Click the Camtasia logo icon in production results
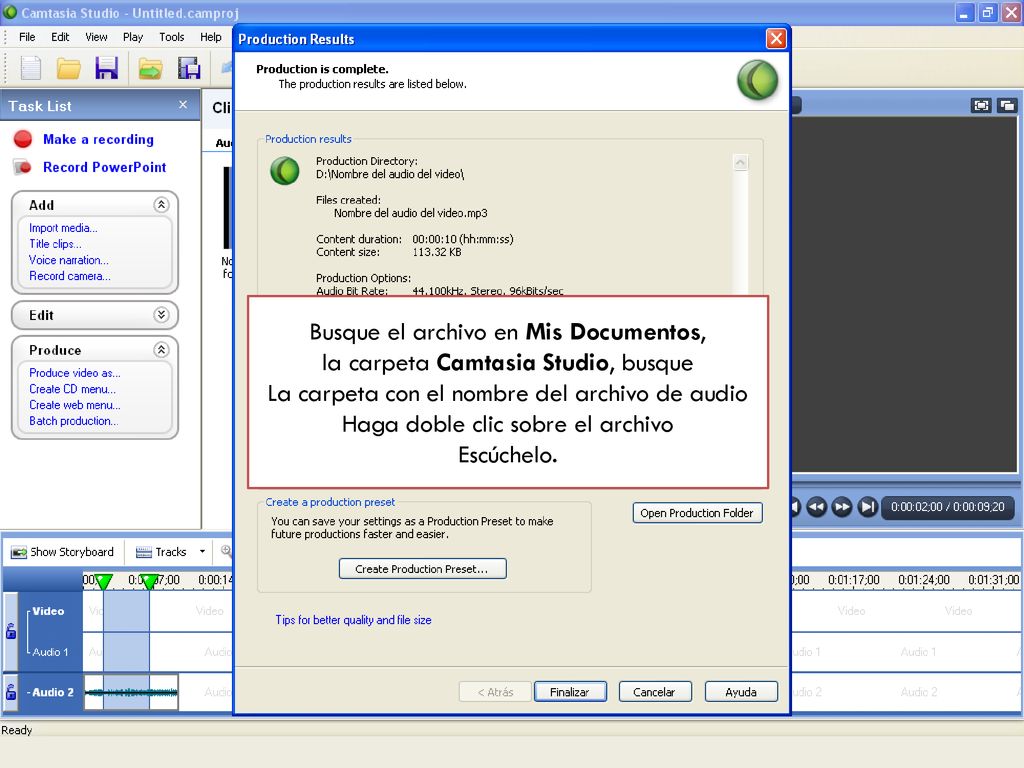Screen dimensions: 1024x768 point(285,171)
